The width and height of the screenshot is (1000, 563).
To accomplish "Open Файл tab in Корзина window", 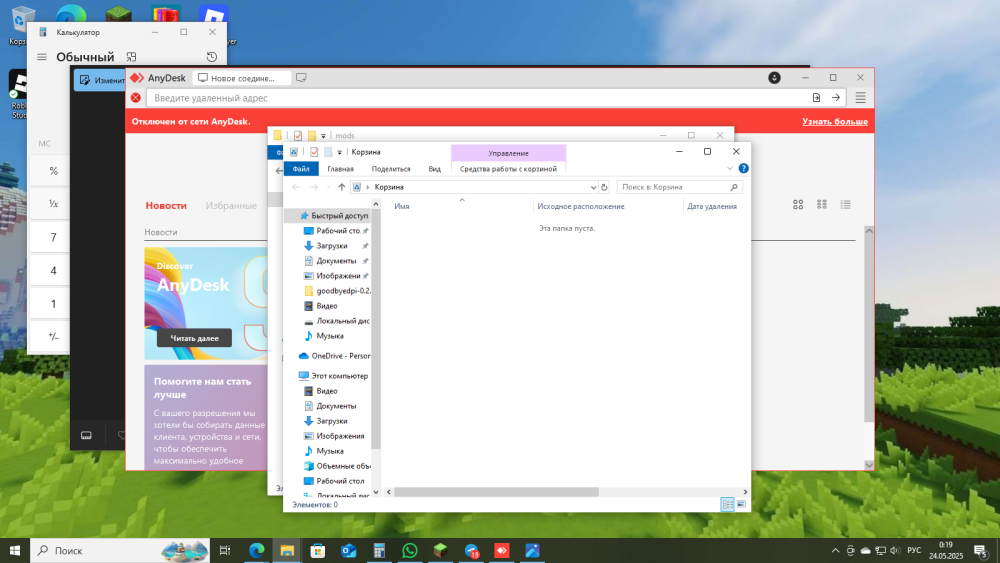I will pyautogui.click(x=301, y=169).
